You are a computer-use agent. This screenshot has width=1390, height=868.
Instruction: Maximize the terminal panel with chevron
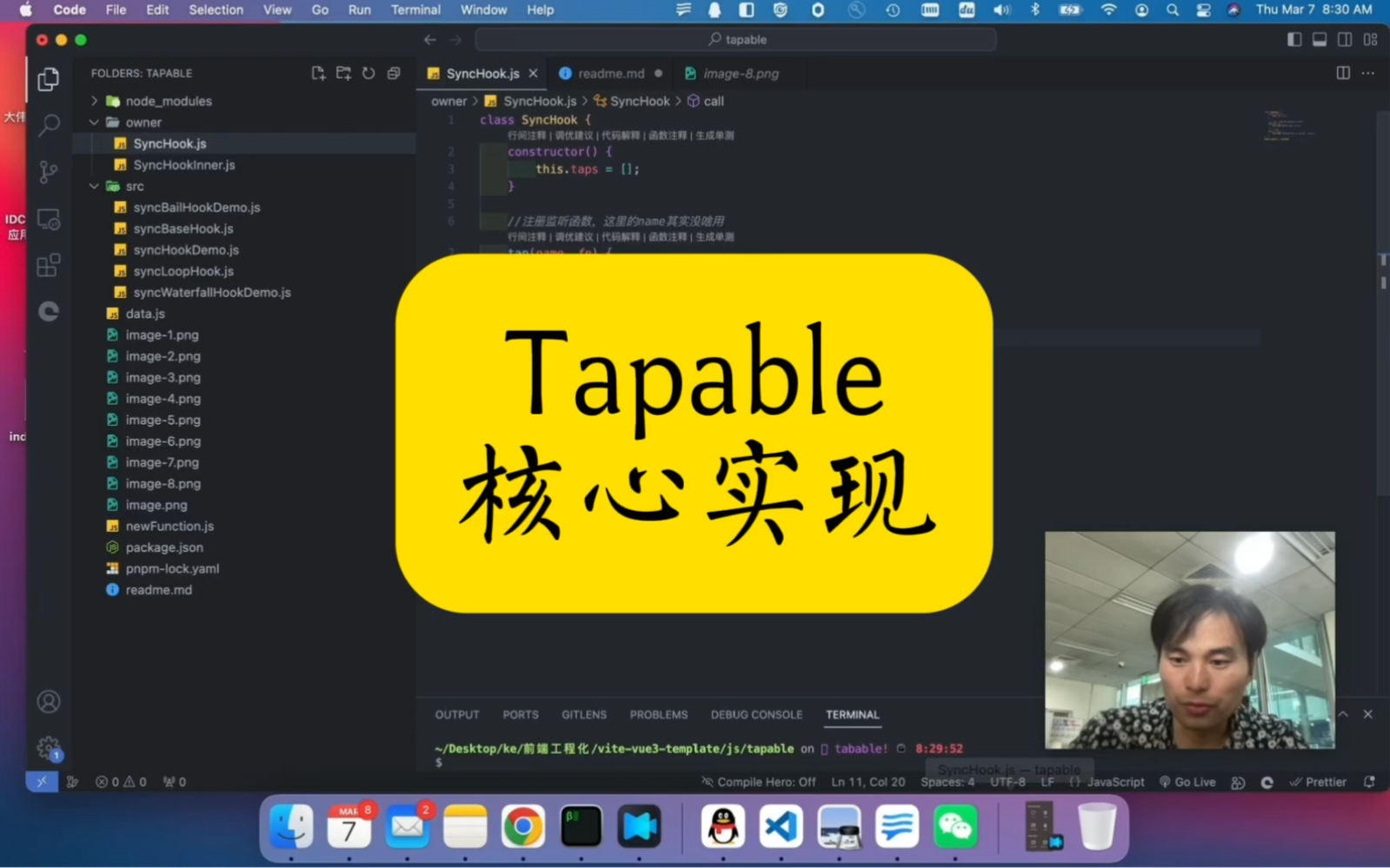tap(1343, 714)
